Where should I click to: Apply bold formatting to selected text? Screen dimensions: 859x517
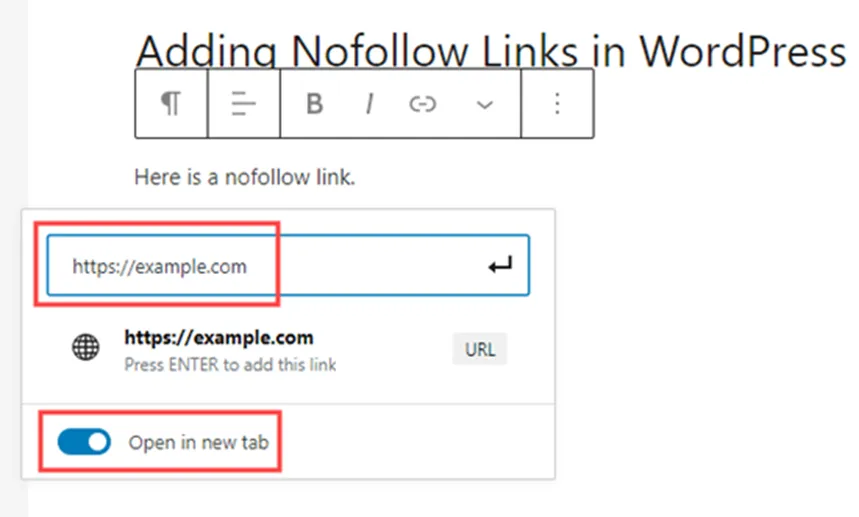[314, 104]
